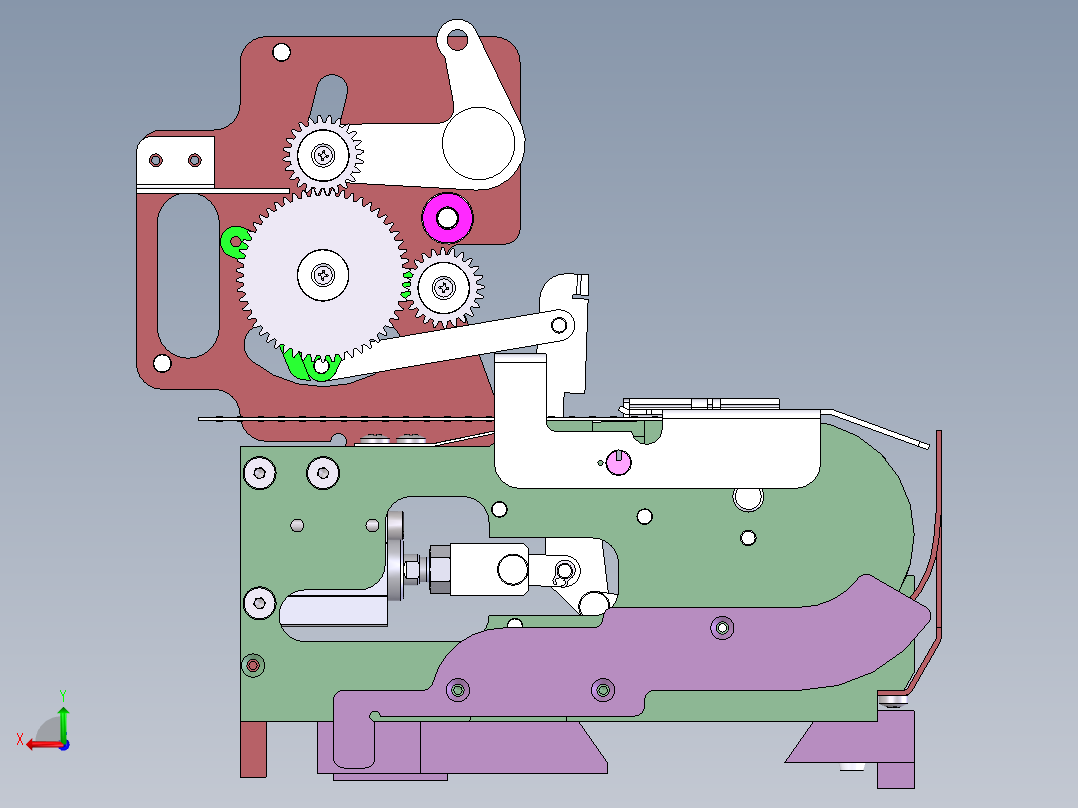Select the long white link arm
Screen dimensions: 1078x808
click(447, 344)
